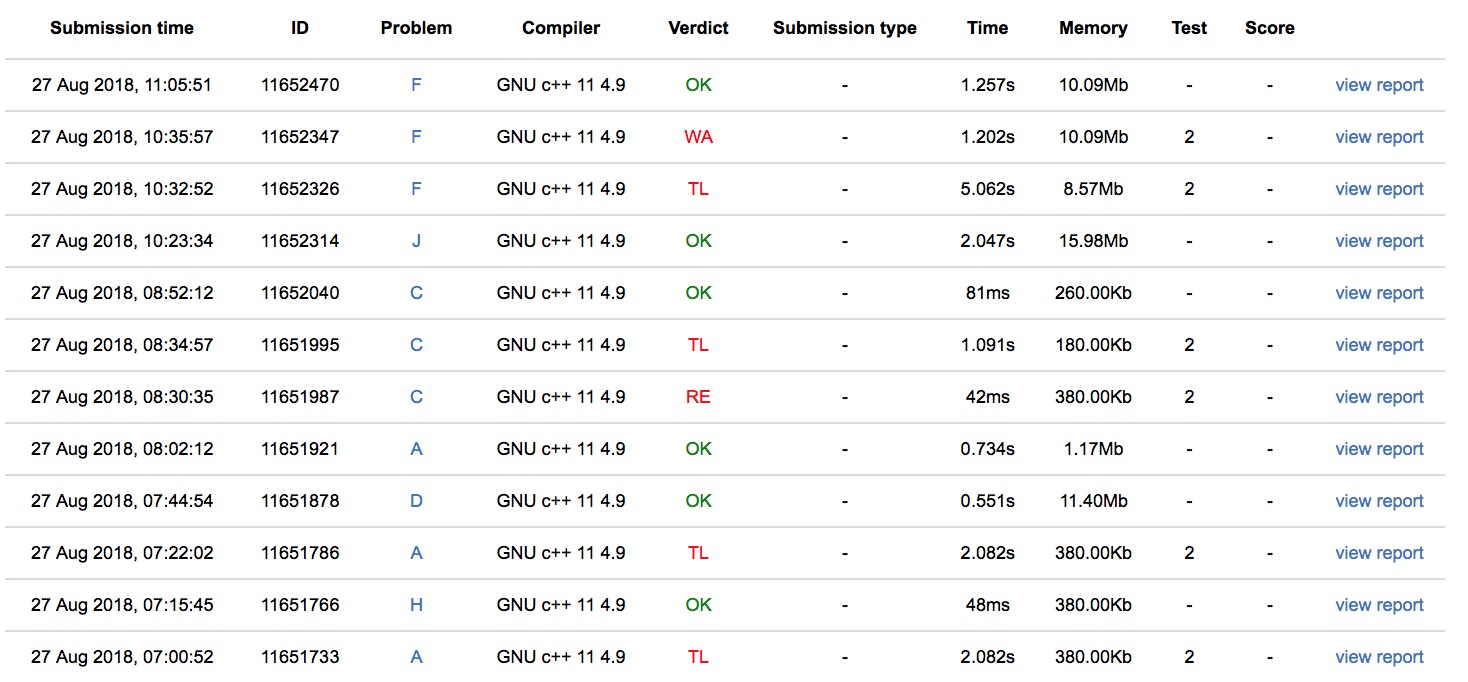The height and width of the screenshot is (682, 1468).
Task: Open view report for submission 11652470
Action: coord(1379,85)
